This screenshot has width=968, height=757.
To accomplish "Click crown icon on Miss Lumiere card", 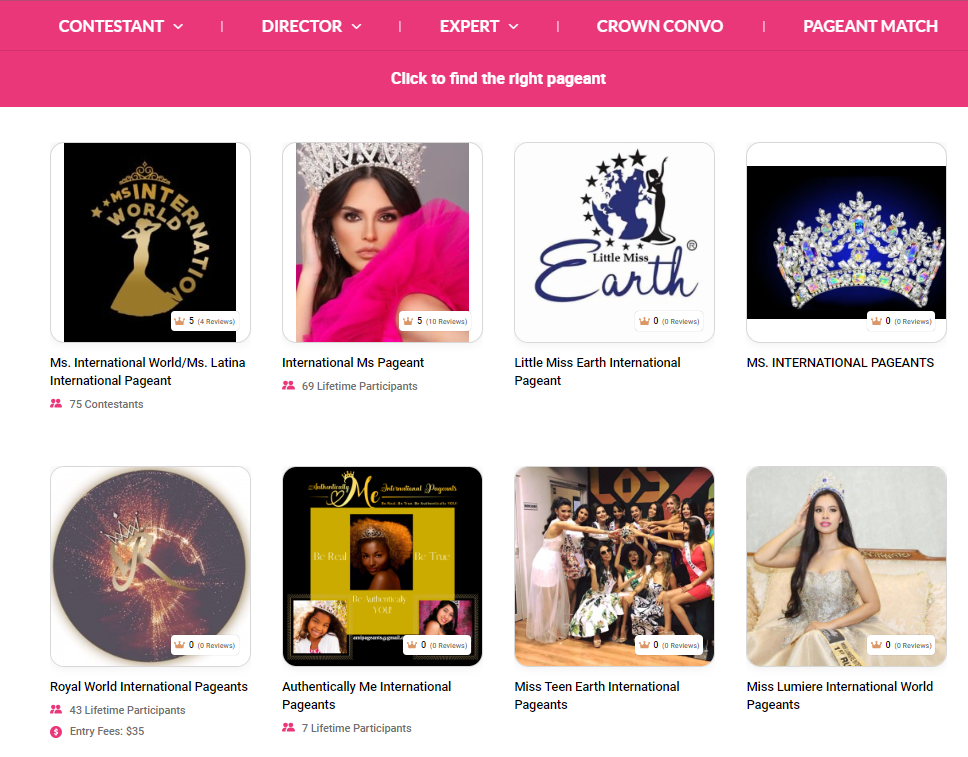I will (x=877, y=645).
